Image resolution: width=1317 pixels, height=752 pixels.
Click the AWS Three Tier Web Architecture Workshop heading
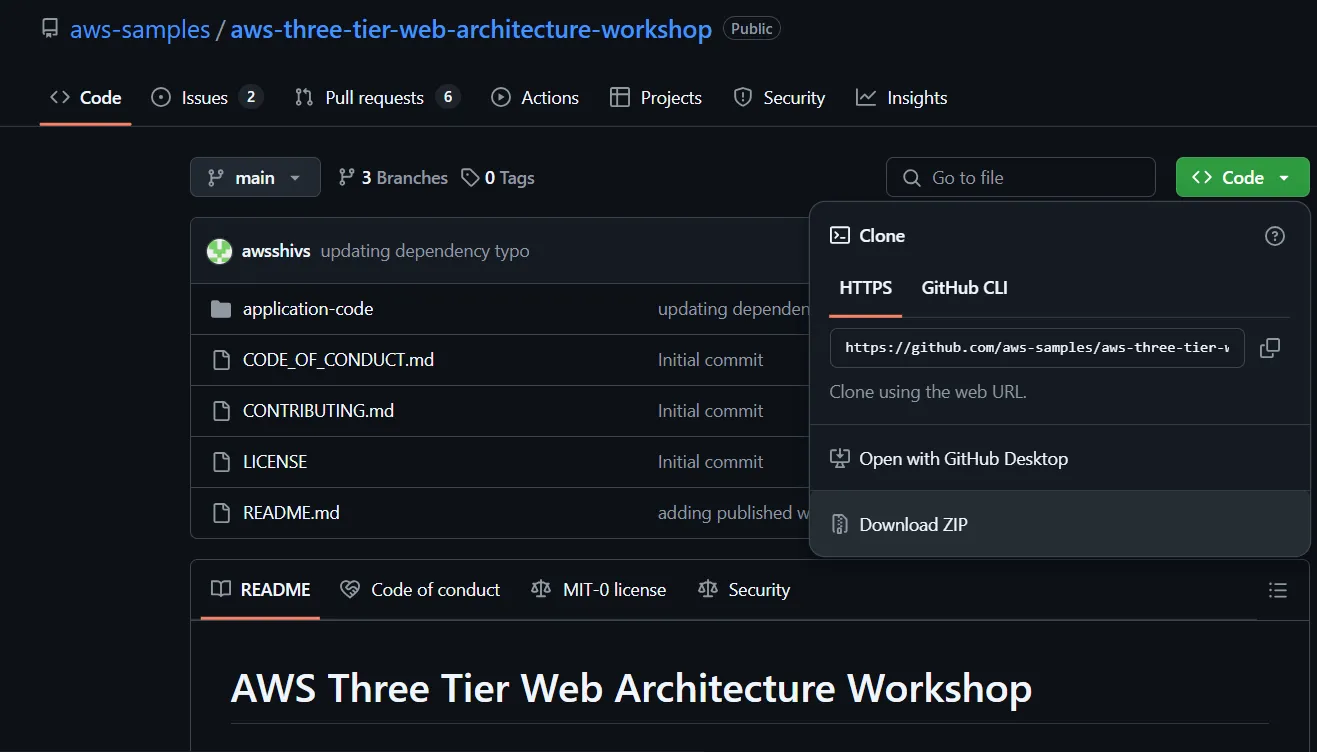pyautogui.click(x=632, y=688)
